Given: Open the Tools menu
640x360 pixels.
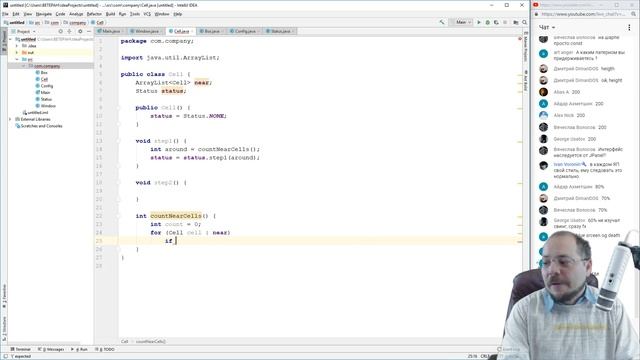Looking at the screenshot, I should (x=135, y=14).
